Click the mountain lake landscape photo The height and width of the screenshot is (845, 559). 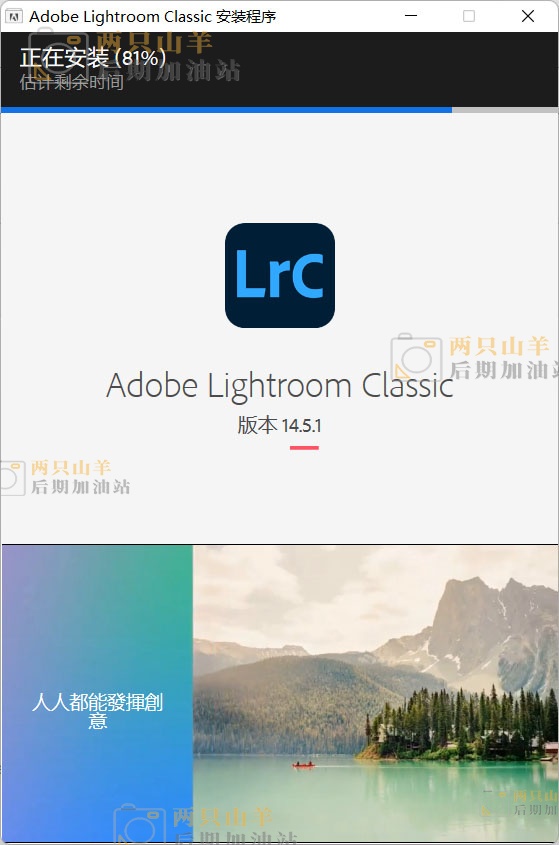click(376, 694)
